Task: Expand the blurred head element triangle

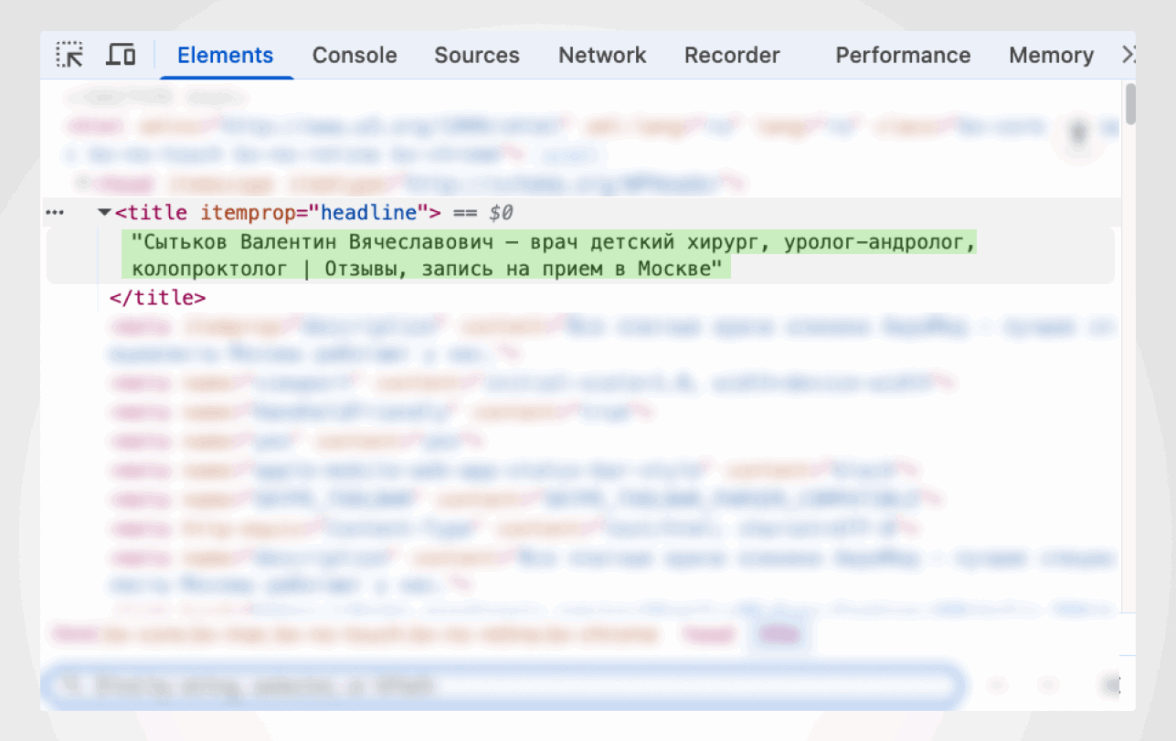Action: pos(82,184)
